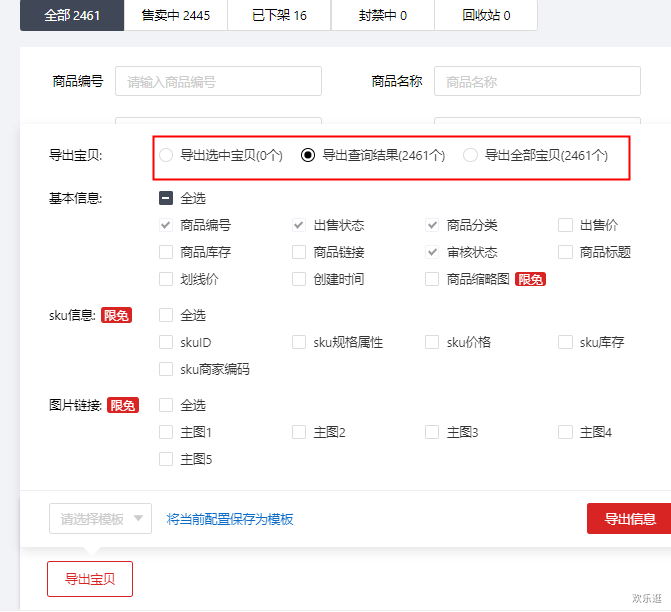Check the 主图5 checkbox
This screenshot has height=612, width=671.
166,459
